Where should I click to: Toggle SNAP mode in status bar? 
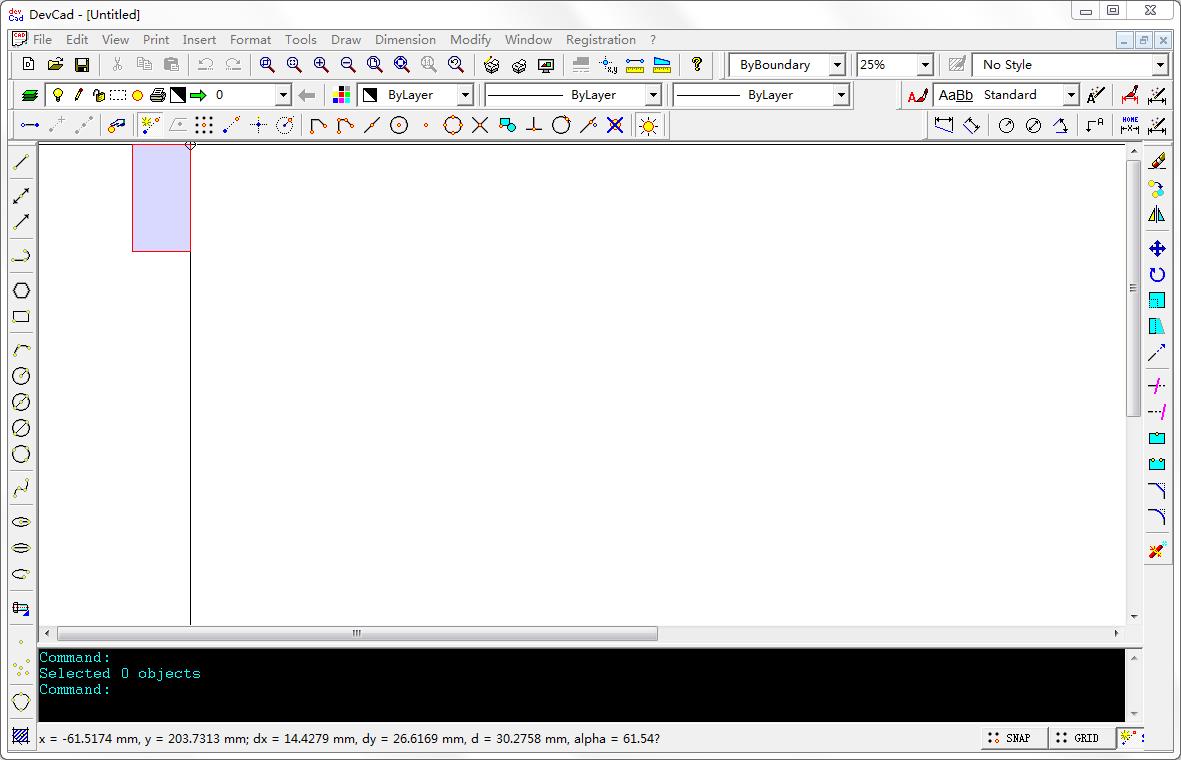pyautogui.click(x=1010, y=738)
